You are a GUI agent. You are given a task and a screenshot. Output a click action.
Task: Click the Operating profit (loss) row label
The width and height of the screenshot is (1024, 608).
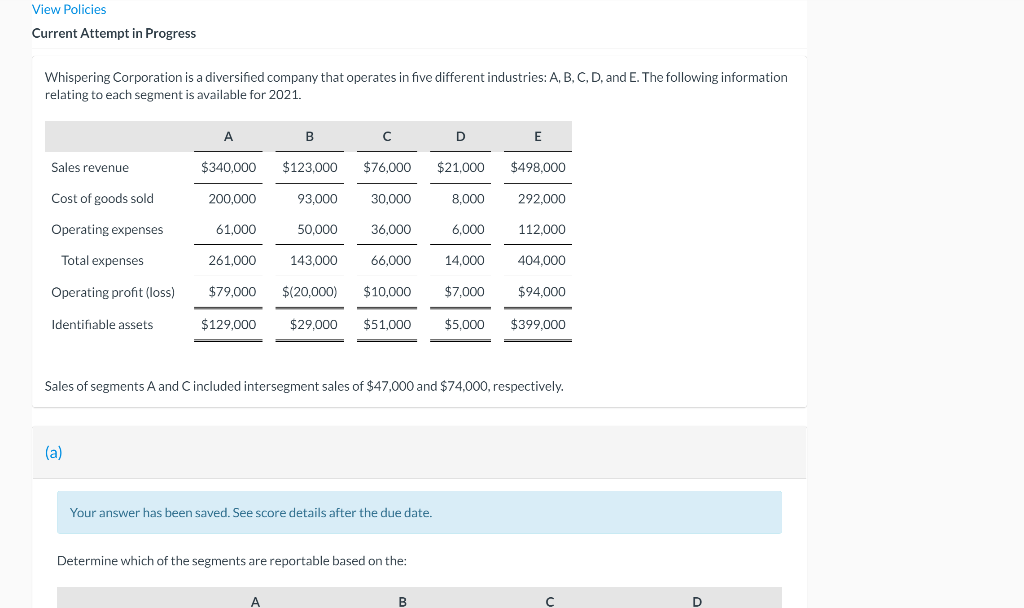pyautogui.click(x=113, y=291)
